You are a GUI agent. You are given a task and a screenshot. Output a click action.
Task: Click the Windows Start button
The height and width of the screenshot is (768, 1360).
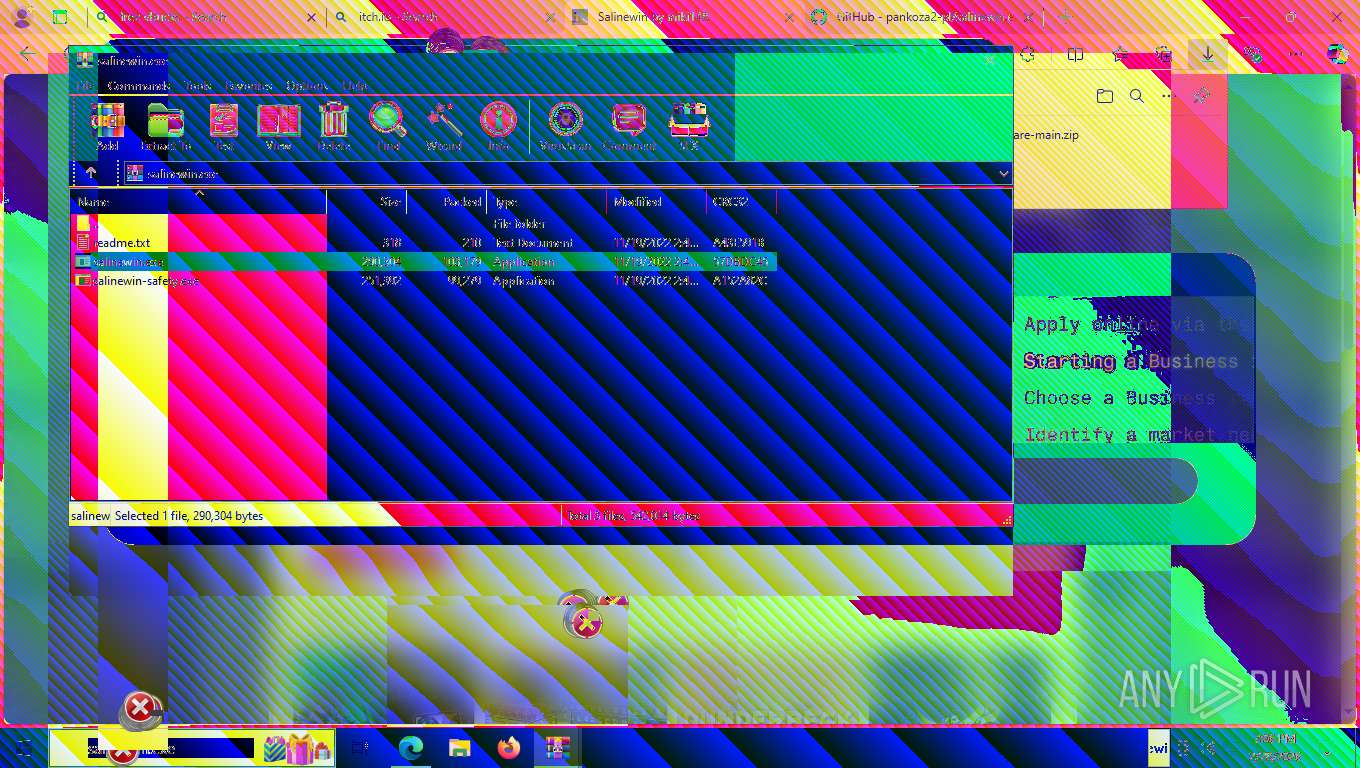point(22,747)
